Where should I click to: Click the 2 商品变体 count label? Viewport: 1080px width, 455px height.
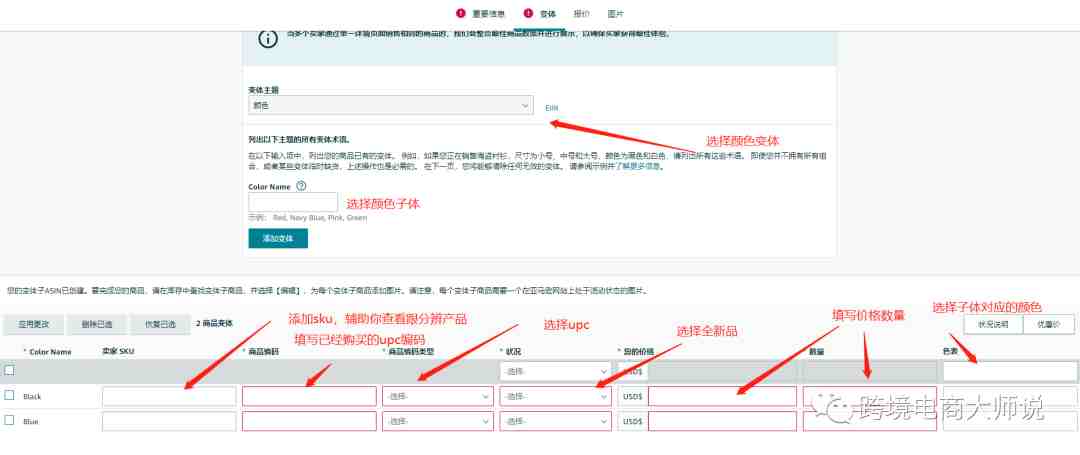coord(214,324)
